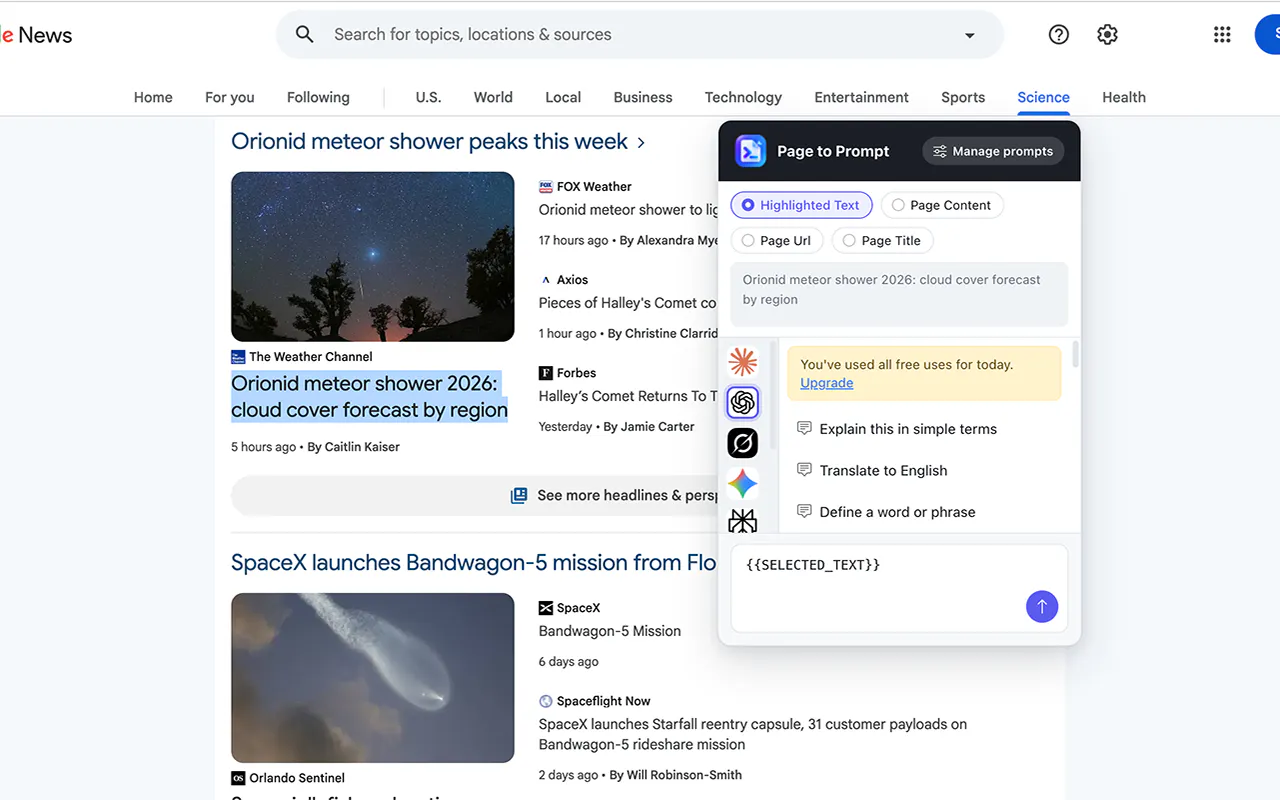Select the ChatGPT provider icon
1280x800 pixels.
742,403
